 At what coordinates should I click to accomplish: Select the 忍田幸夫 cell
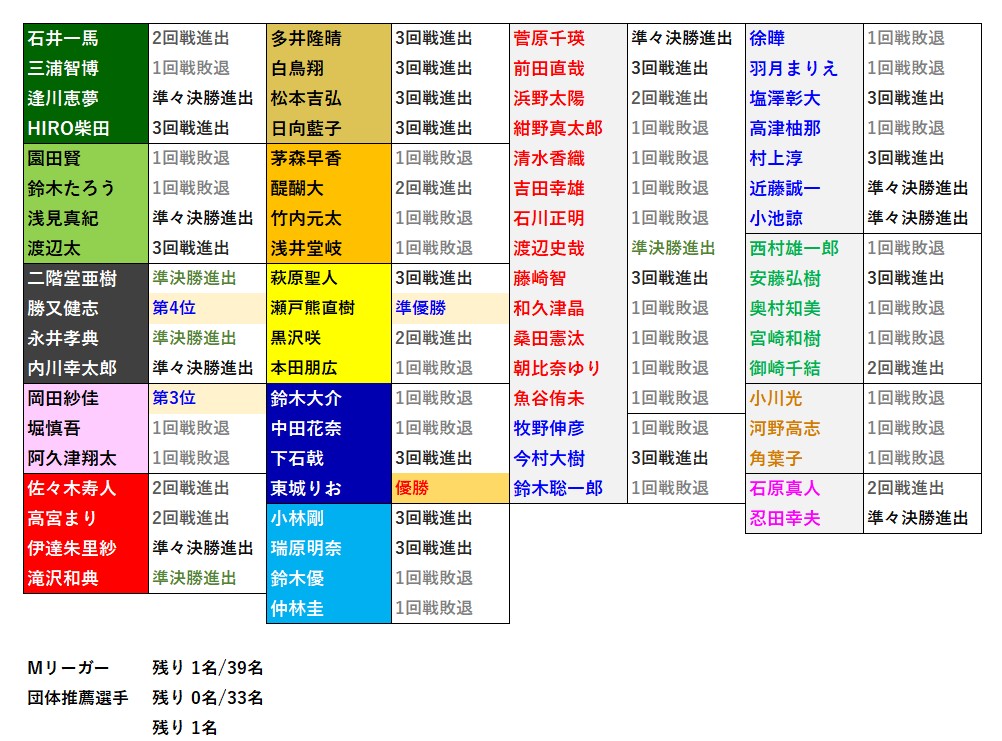click(805, 519)
